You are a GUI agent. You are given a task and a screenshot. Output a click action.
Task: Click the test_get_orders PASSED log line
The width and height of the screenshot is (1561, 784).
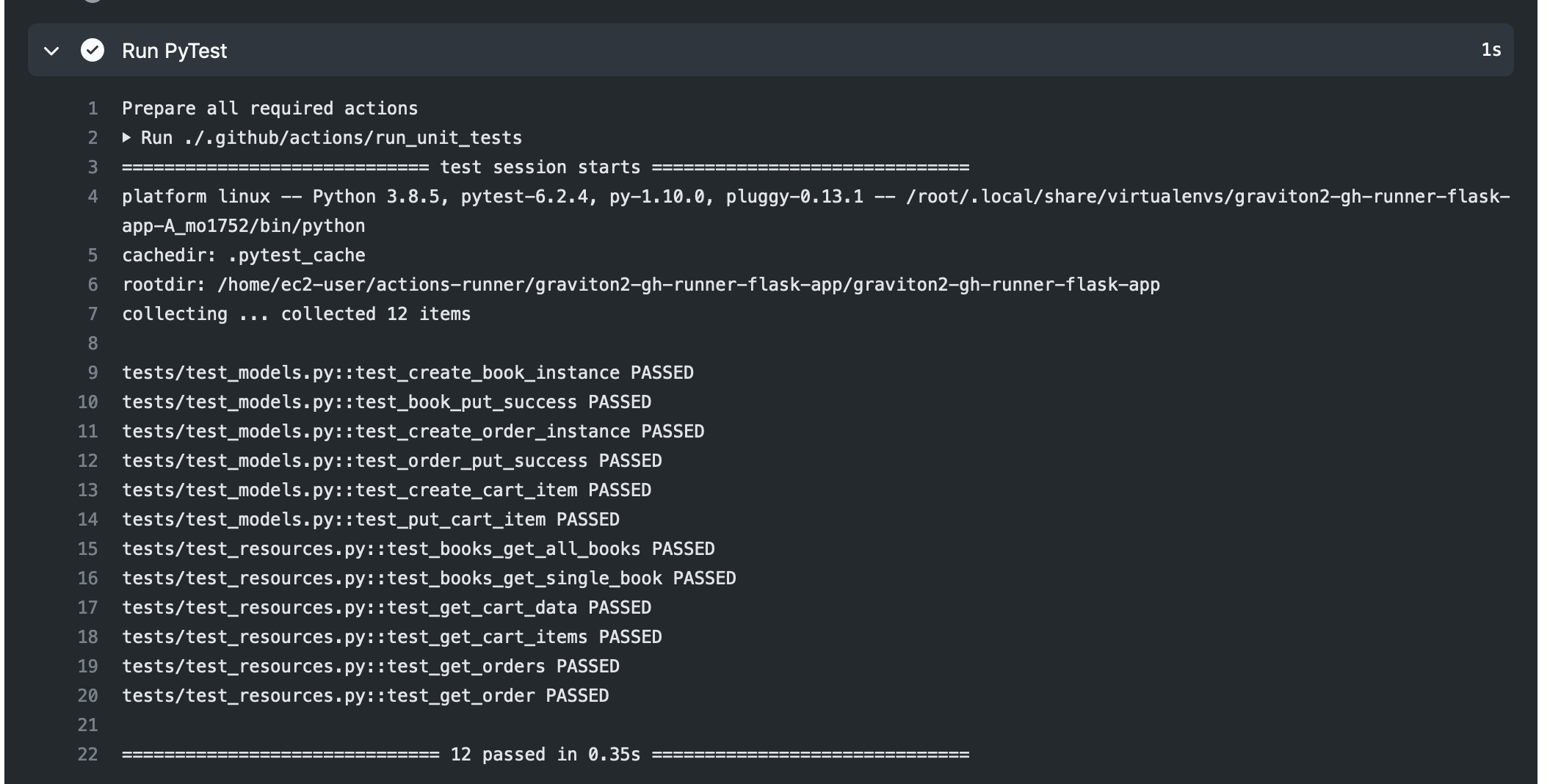[x=371, y=667]
